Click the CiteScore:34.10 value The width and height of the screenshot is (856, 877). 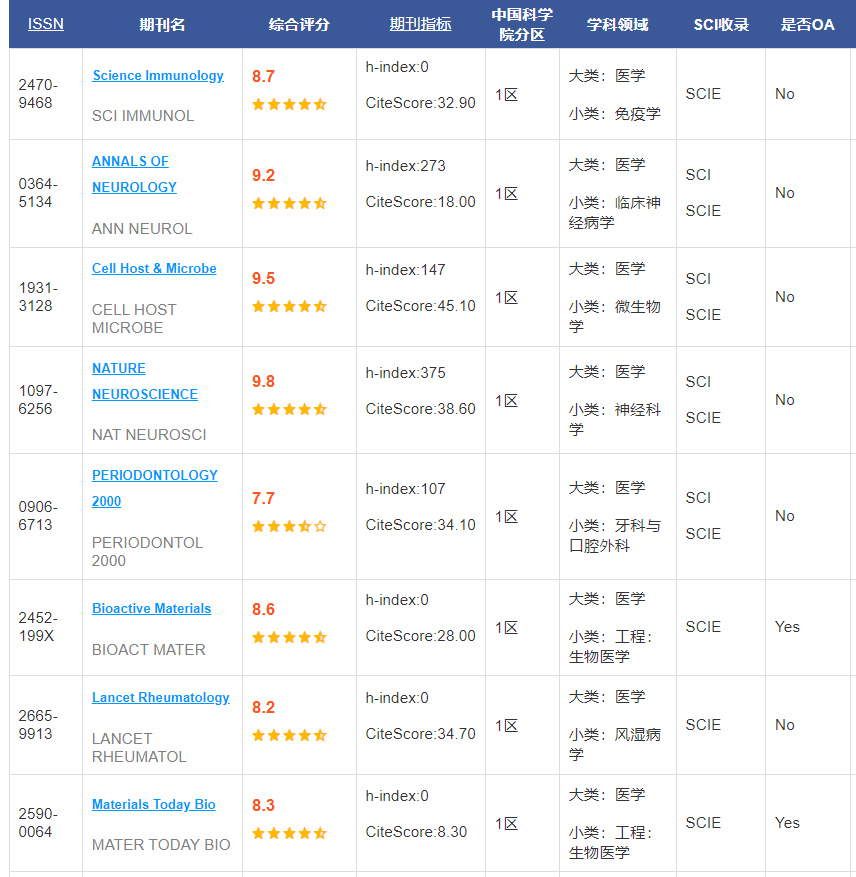pos(421,525)
